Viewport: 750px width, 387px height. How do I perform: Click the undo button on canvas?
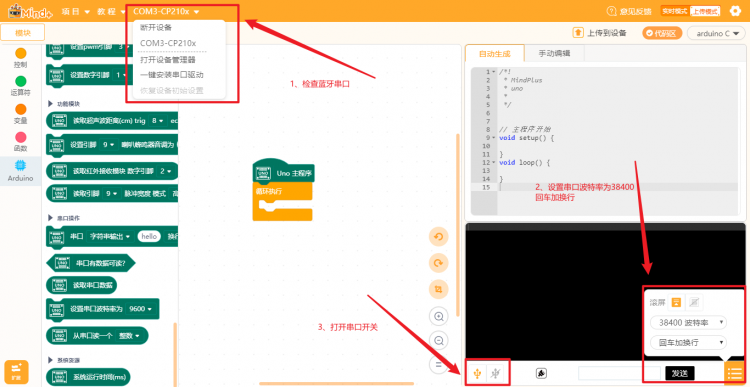(438, 237)
